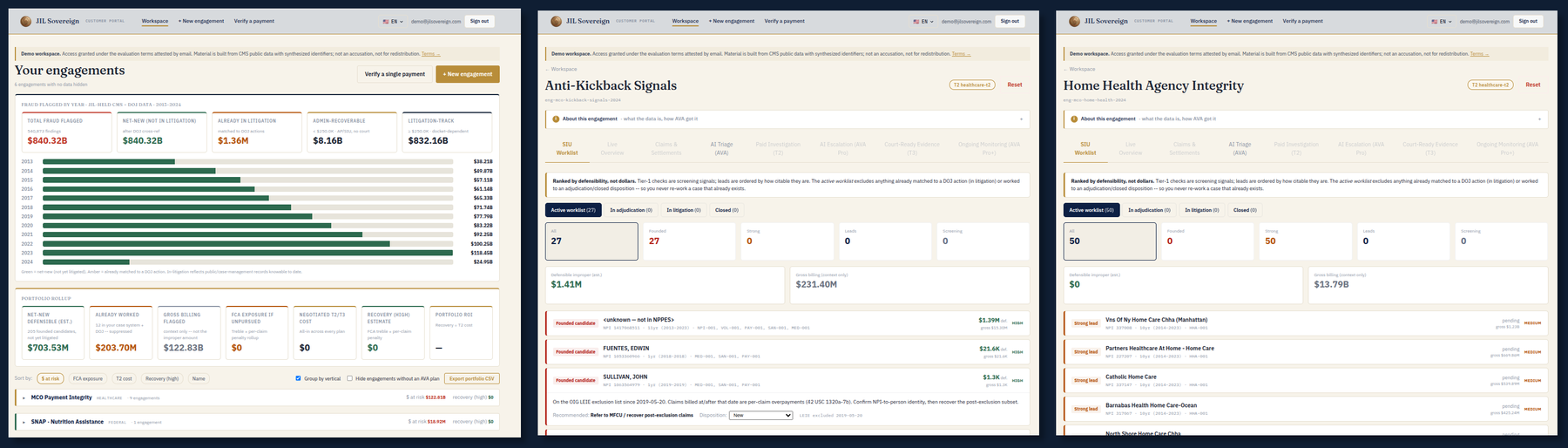Sign out from the Your engagements page
Screen dimensions: 1568x448
pos(479,21)
